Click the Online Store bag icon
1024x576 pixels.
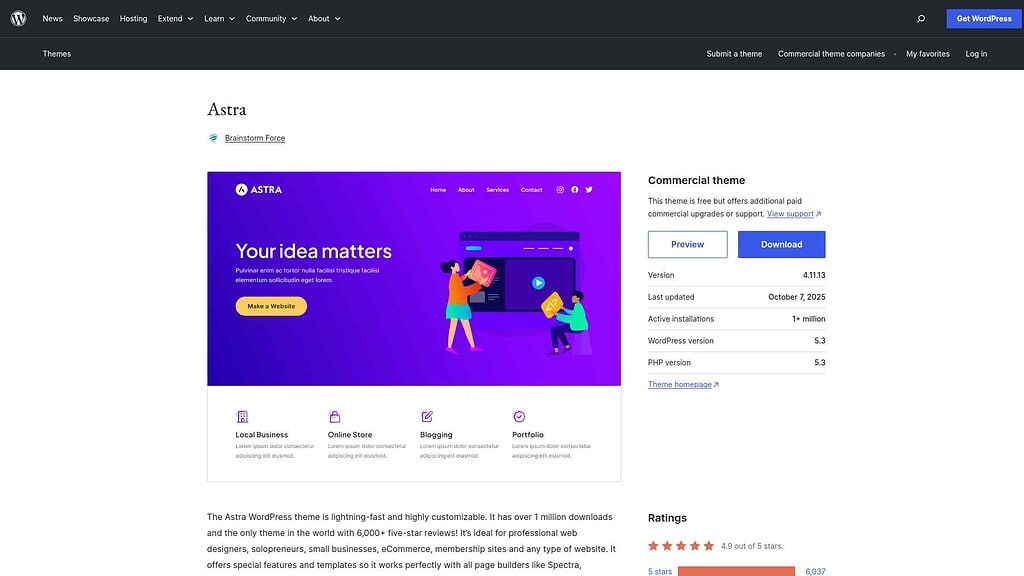pos(334,416)
